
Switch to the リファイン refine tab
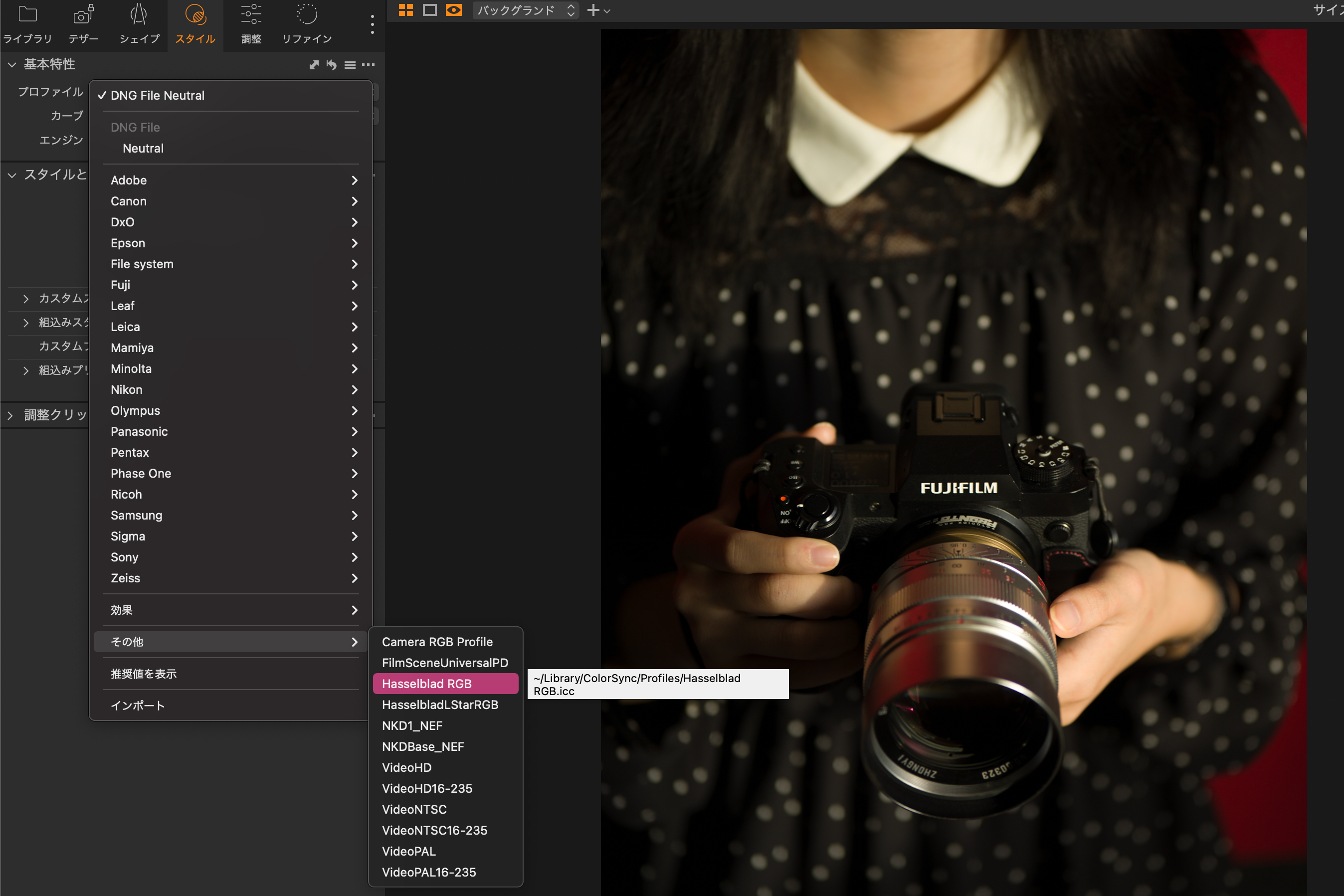coord(307,25)
